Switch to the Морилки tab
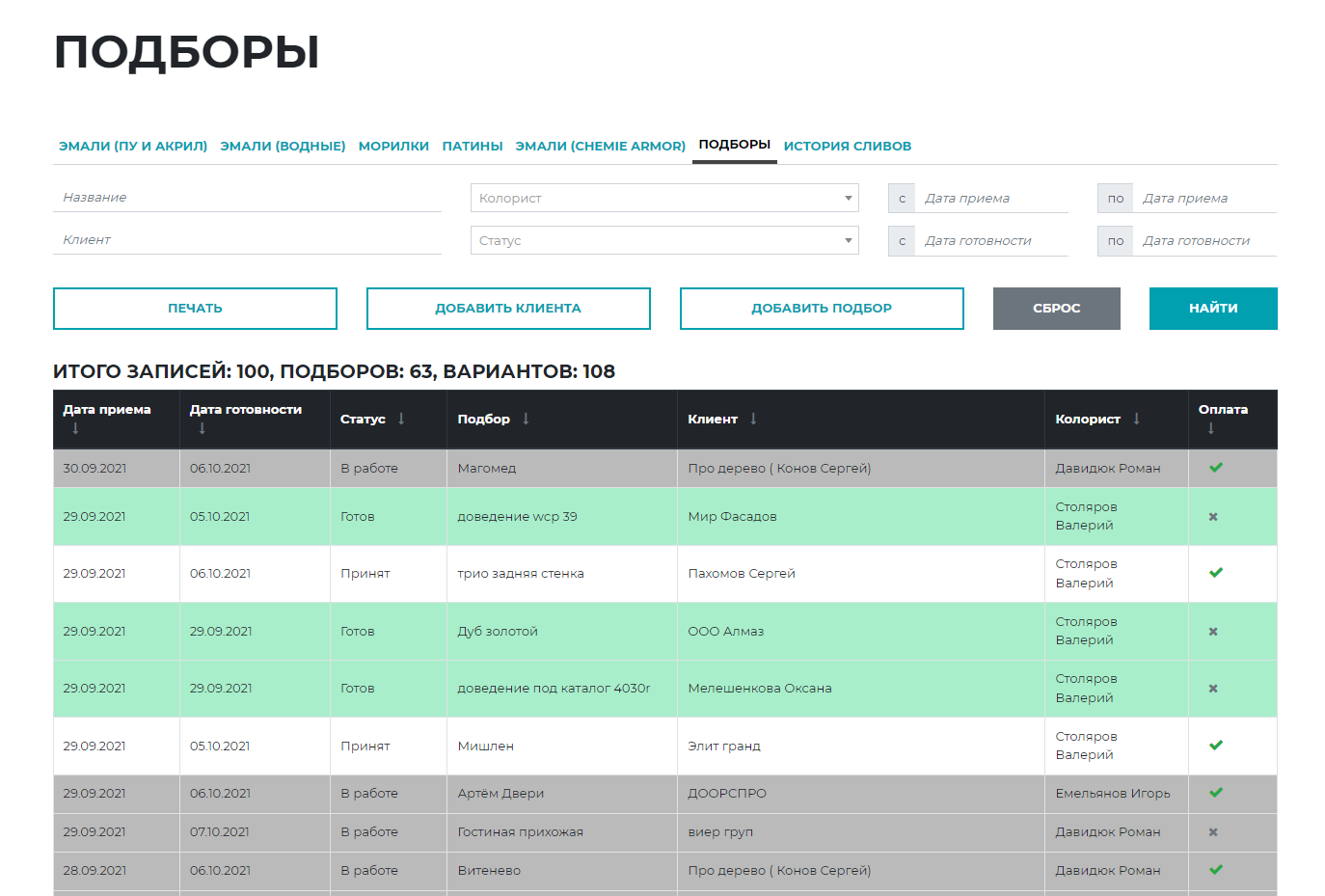The image size is (1325, 896). click(x=393, y=146)
